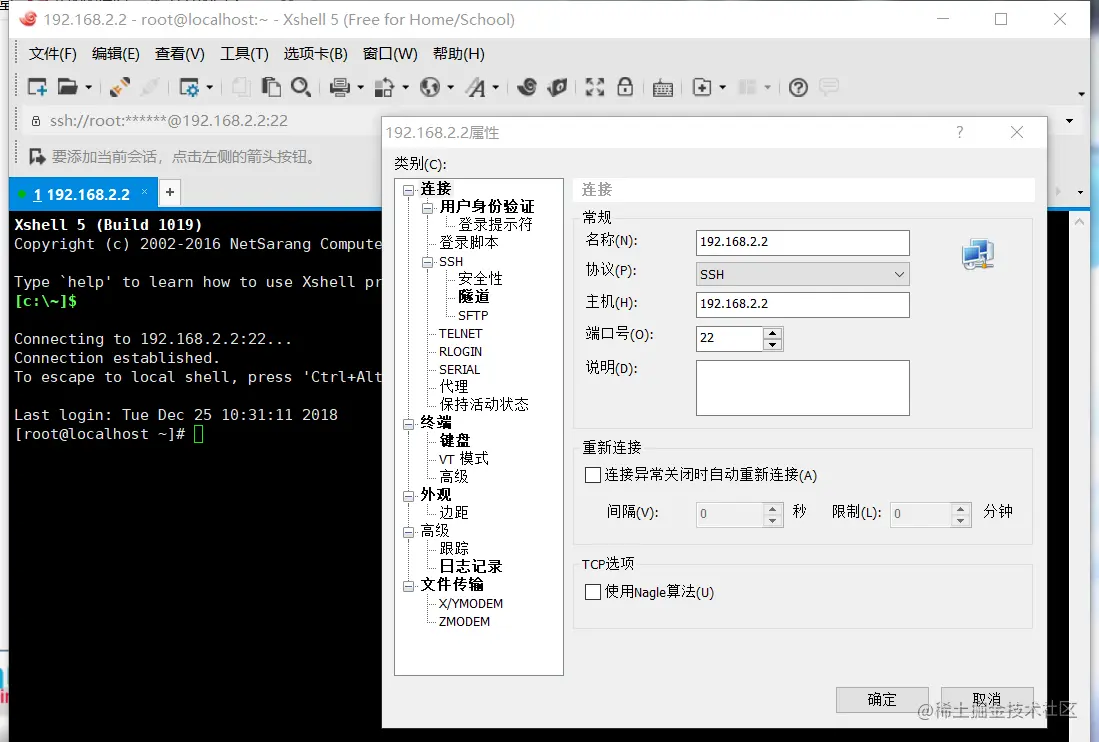This screenshot has height=742, width=1099.
Task: Launch Xftp swirl icon in toolbar
Action: coord(527,87)
